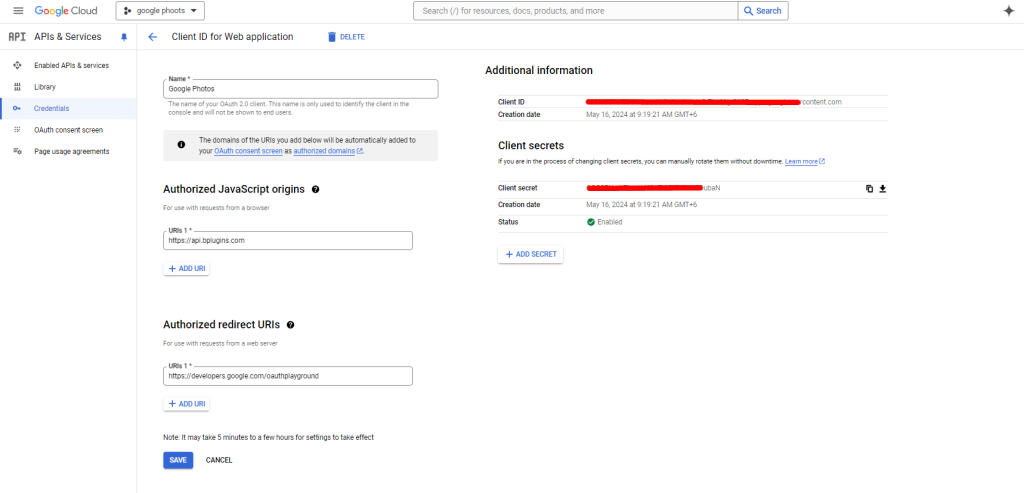Viewport: 1024px width, 493px height.
Task: Click the Google Cloud logo
Action: coord(66,11)
